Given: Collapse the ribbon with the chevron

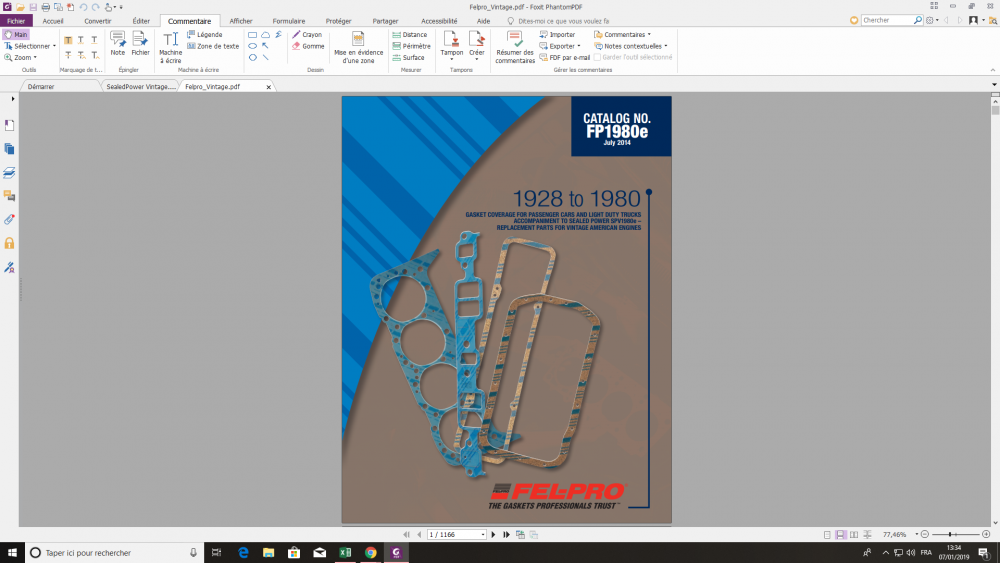Looking at the screenshot, I should click(992, 70).
